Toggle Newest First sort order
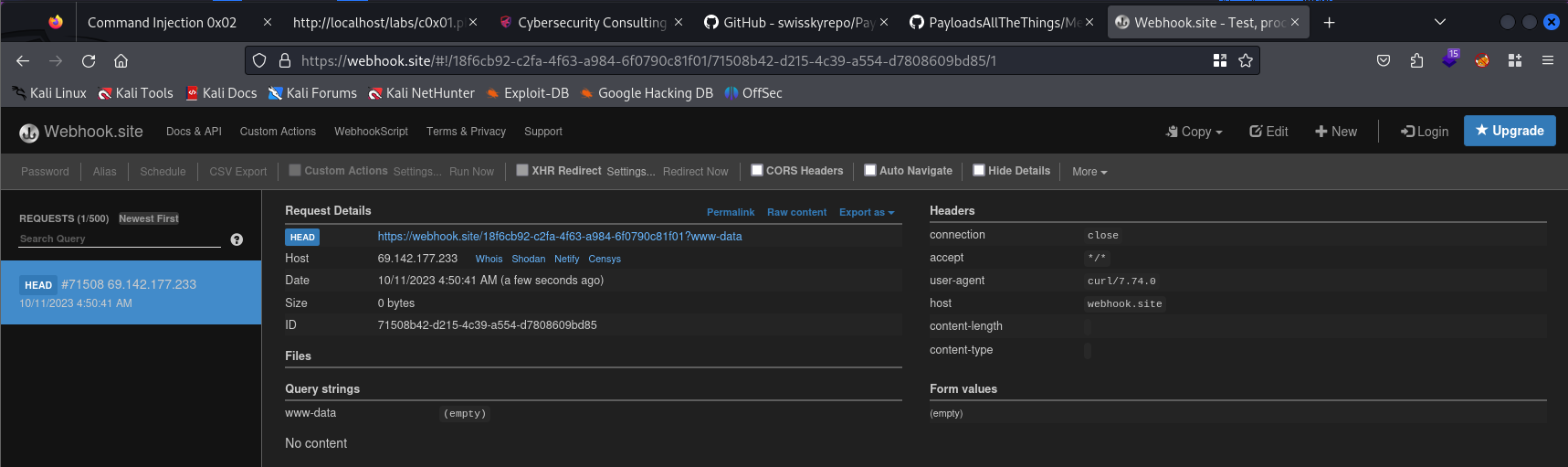Image resolution: width=1568 pixels, height=467 pixels. [x=149, y=218]
